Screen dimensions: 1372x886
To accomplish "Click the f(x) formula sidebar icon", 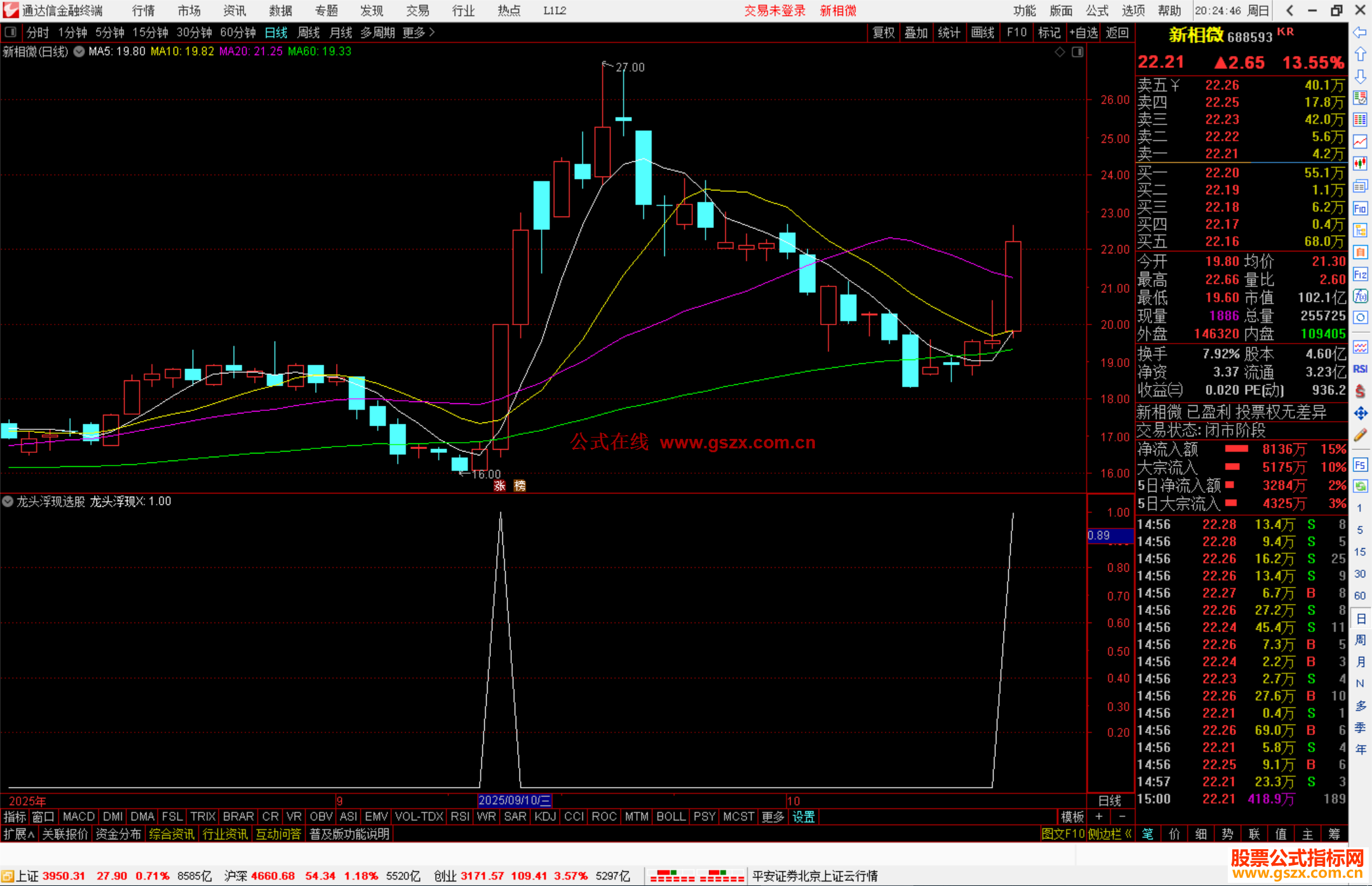I will [x=1360, y=296].
